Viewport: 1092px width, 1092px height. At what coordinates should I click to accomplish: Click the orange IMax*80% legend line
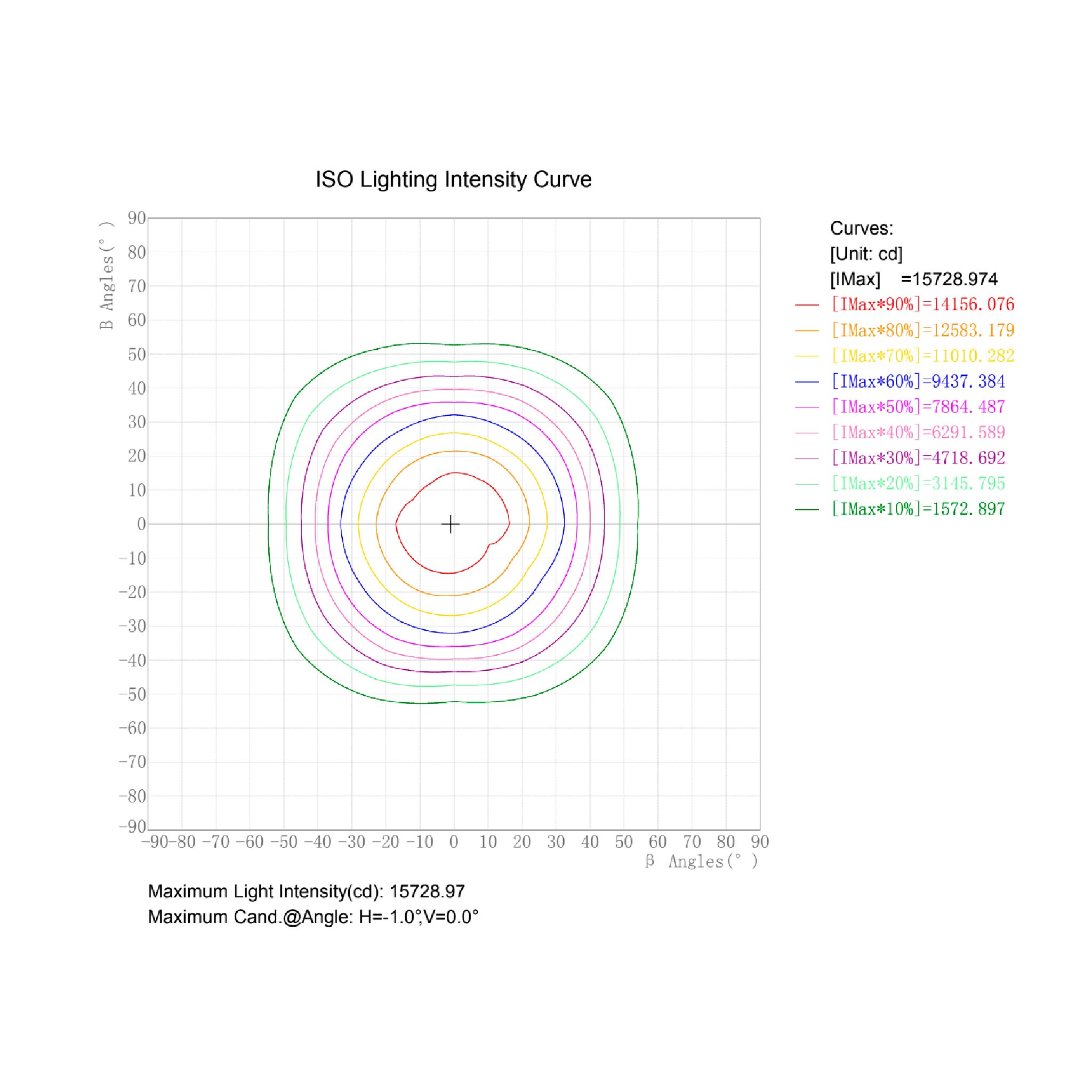pyautogui.click(x=807, y=330)
